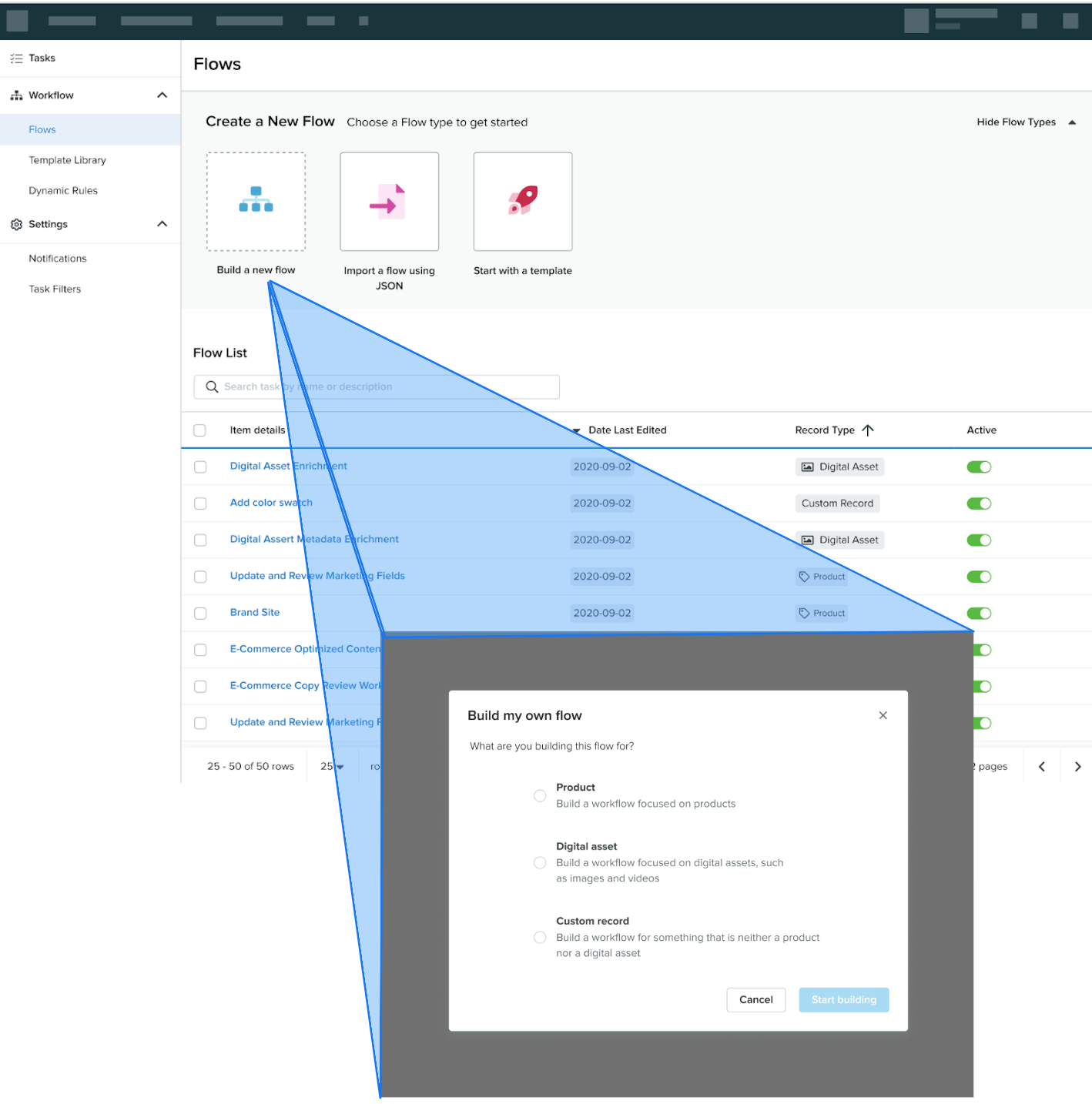Click the Cancel button in the dialog
This screenshot has height=1104, width=1092.
coord(755,999)
